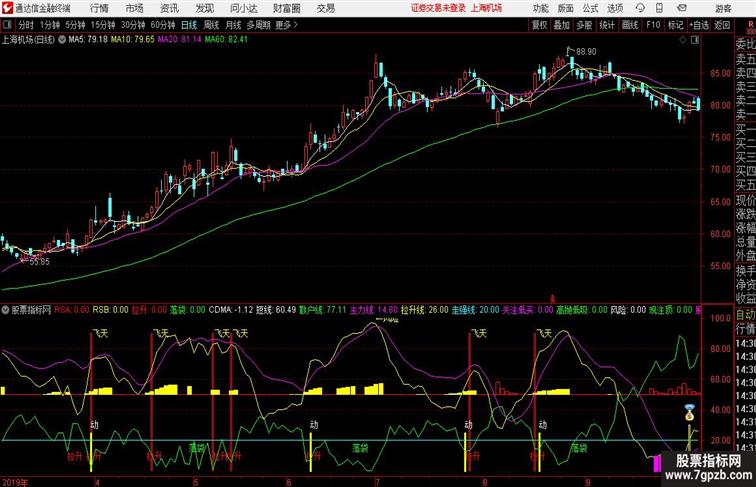This screenshot has height=487, width=756.
Task: Click the headset customer service icon
Action: pos(640,8)
